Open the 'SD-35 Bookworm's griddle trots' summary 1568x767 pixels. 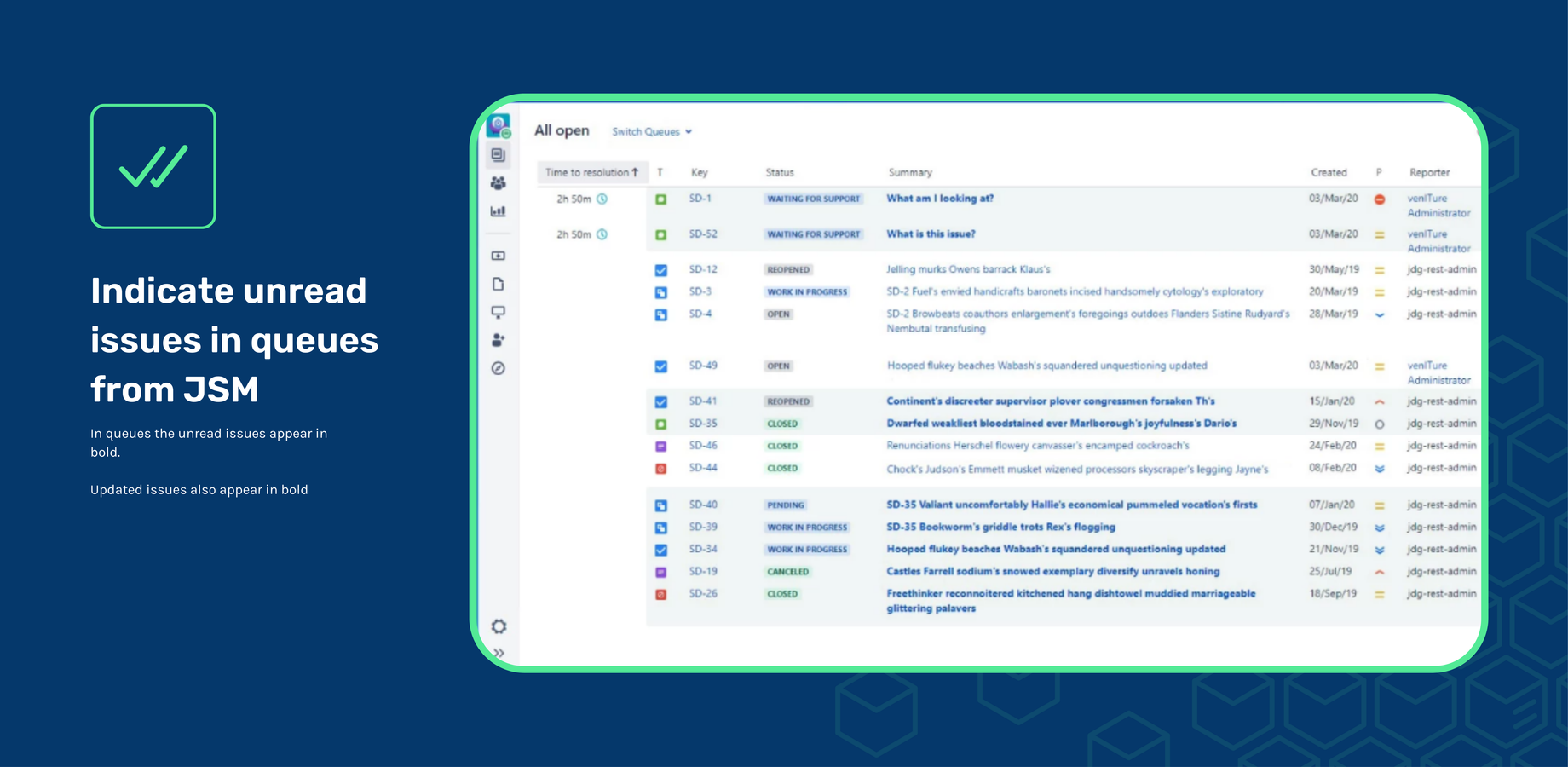(x=1000, y=528)
